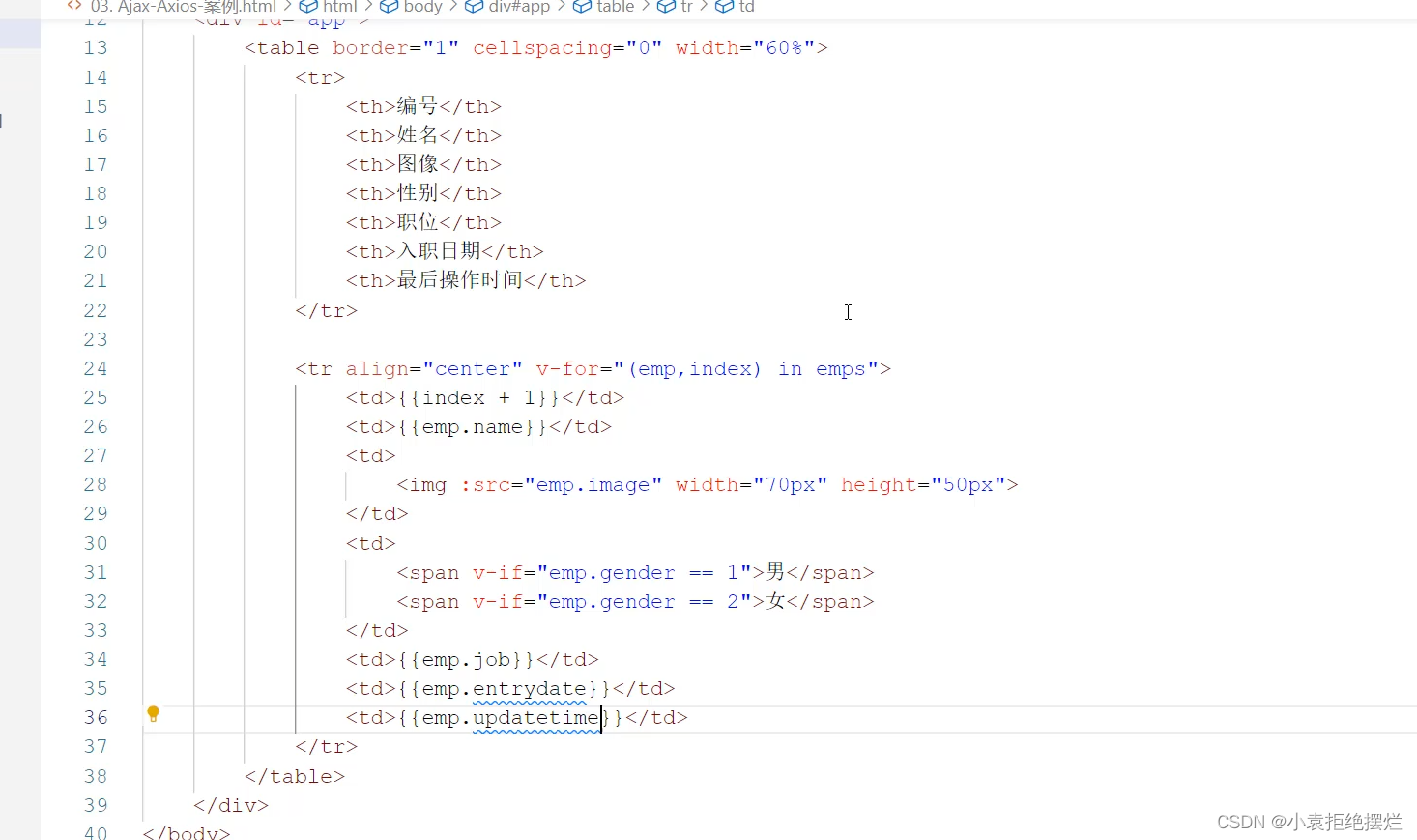This screenshot has height=840, width=1417.
Task: Click the v-for attribute on line 24
Action: [x=568, y=369]
